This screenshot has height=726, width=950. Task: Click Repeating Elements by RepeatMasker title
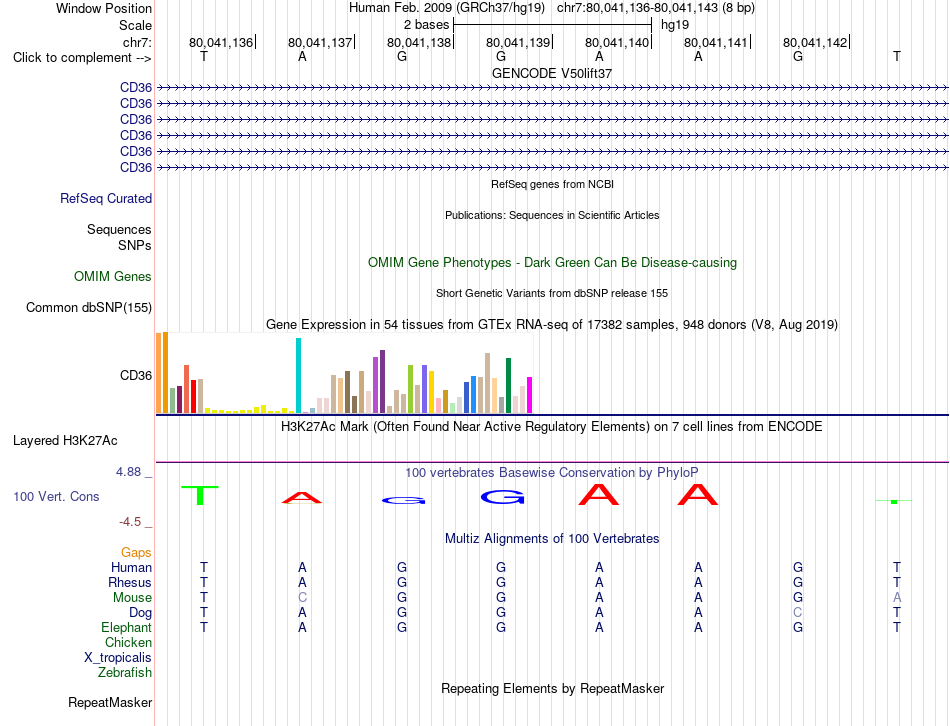[552, 688]
